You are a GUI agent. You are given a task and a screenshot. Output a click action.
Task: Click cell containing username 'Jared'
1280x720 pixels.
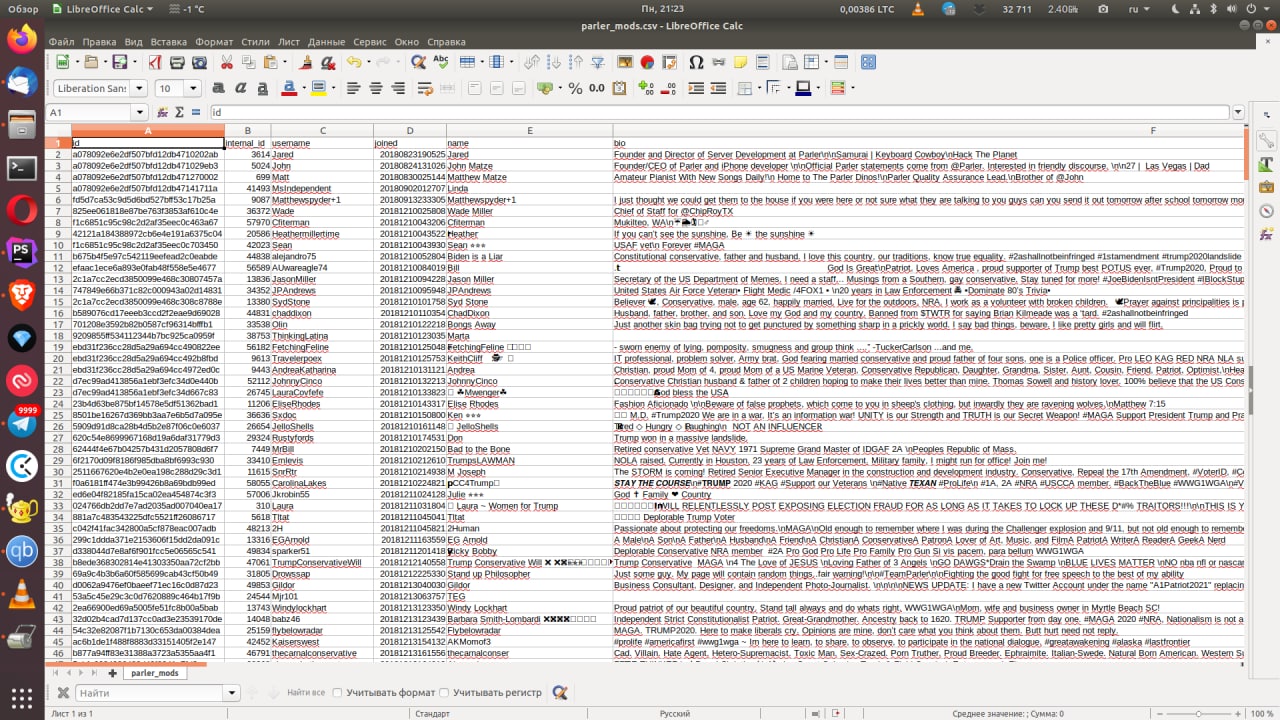322,155
